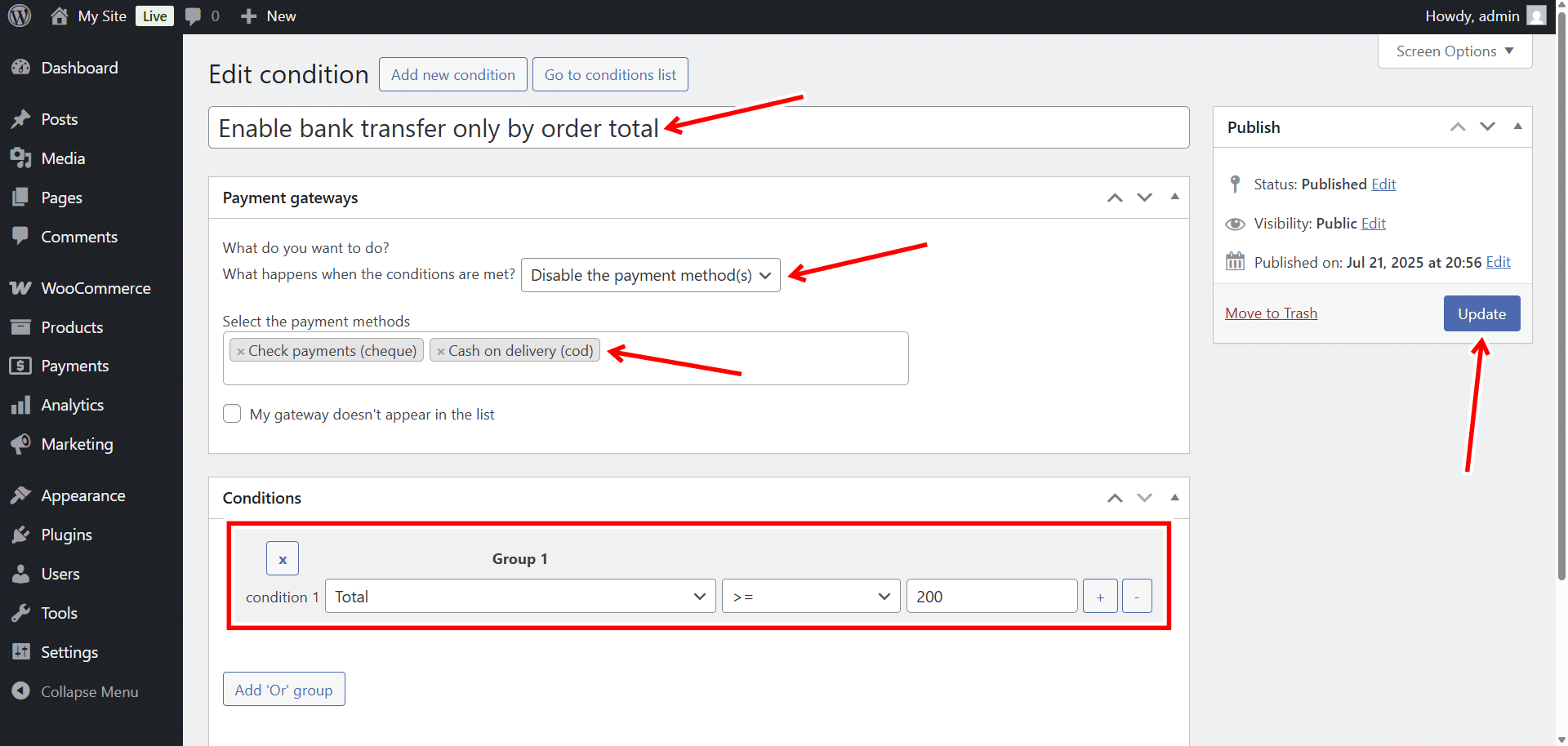Viewport: 1568px width, 746px height.
Task: Move Publish panel down
Action: (x=1488, y=127)
